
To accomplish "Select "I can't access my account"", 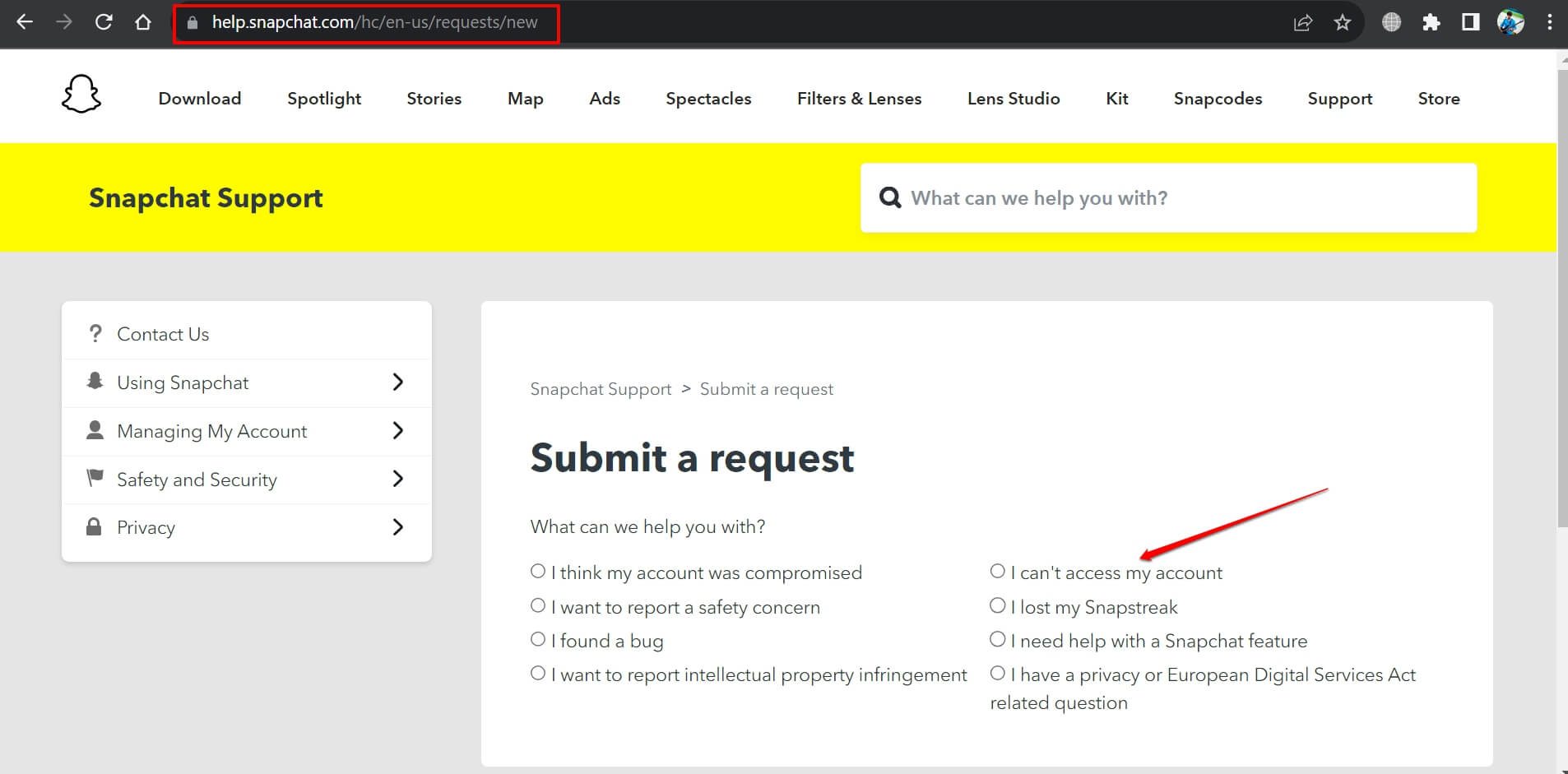I will tap(997, 571).
